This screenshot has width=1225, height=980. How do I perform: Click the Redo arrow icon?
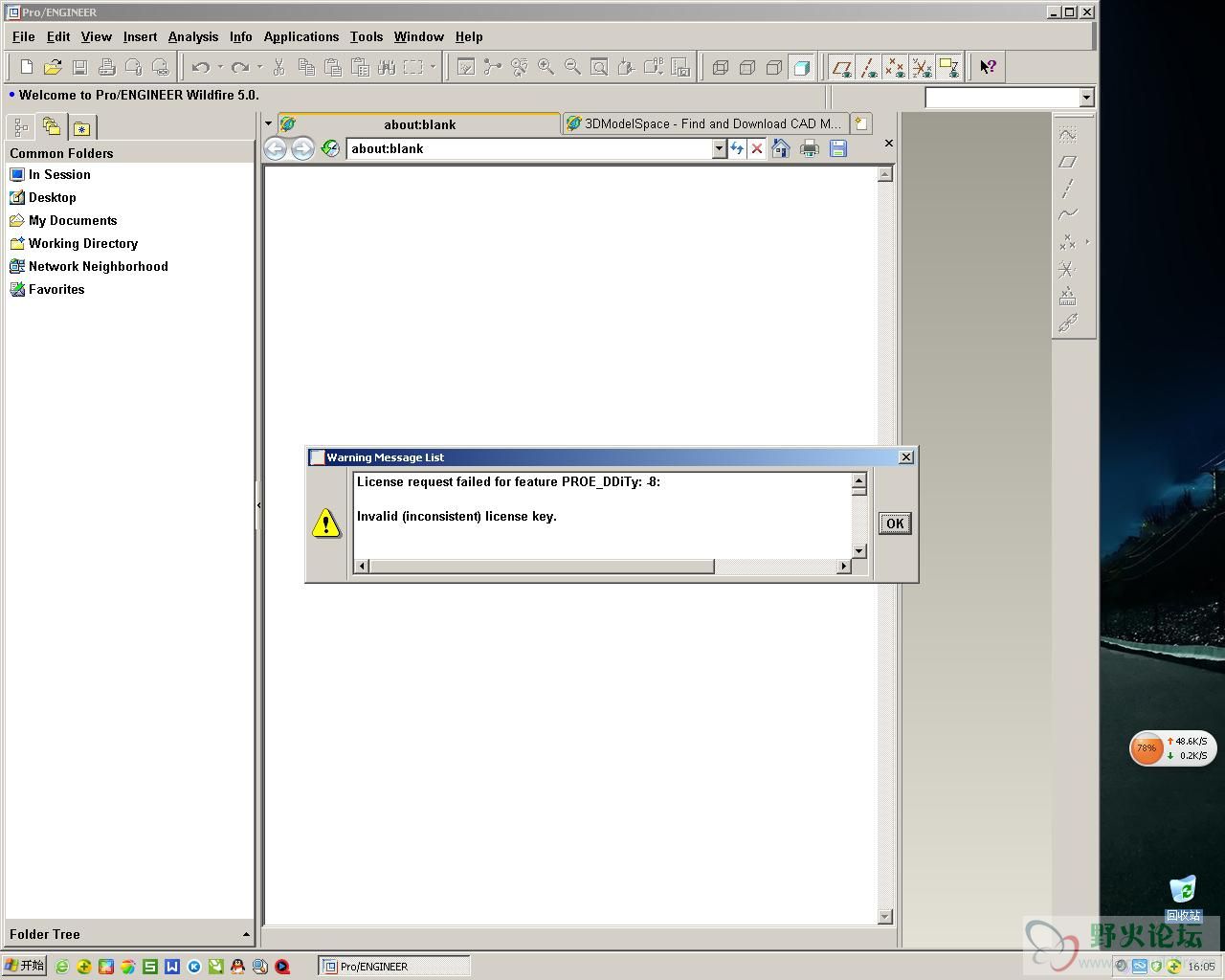(240, 67)
